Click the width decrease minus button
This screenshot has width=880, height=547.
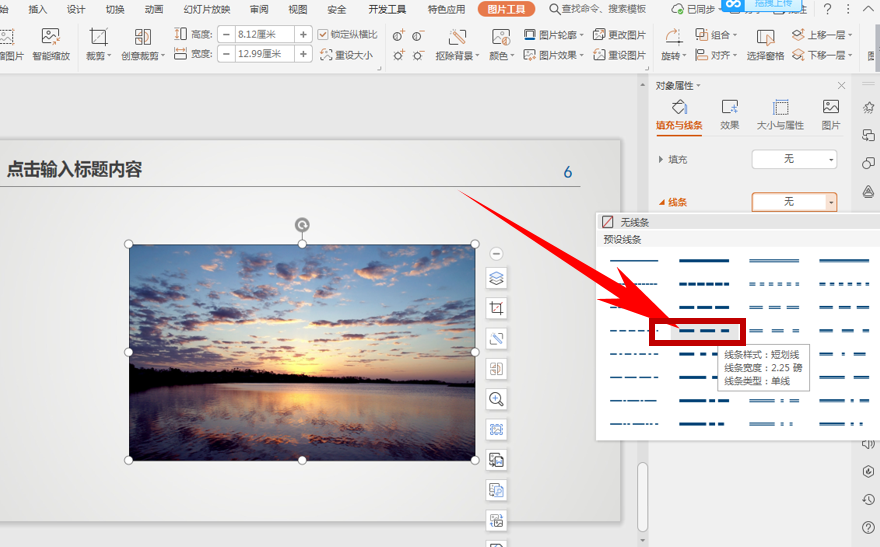tap(226, 54)
